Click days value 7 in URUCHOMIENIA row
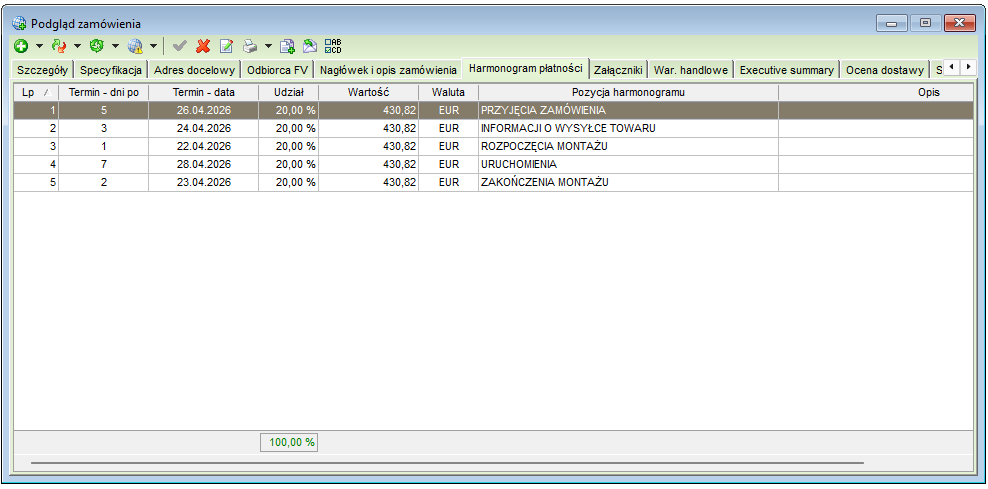The height and width of the screenshot is (489, 988). point(103,164)
